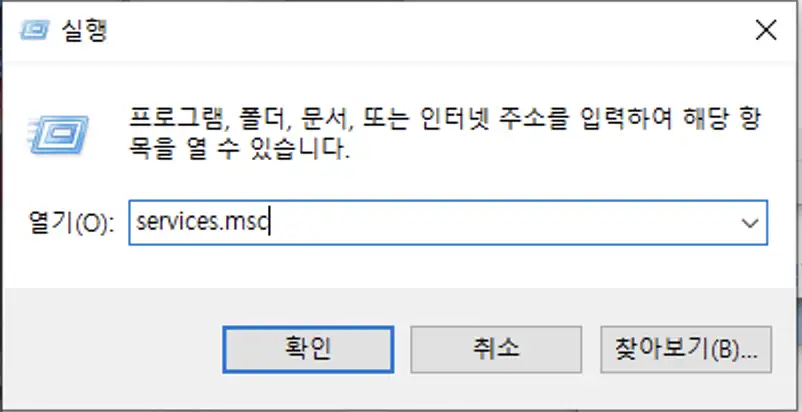Cancel using the 취소 button
This screenshot has width=802, height=412.
tap(496, 350)
